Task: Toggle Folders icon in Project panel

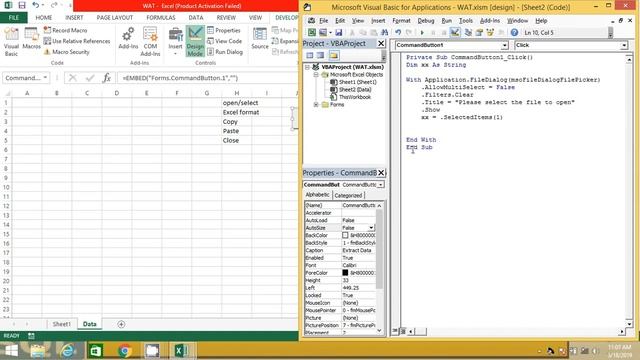Action: coord(333,55)
